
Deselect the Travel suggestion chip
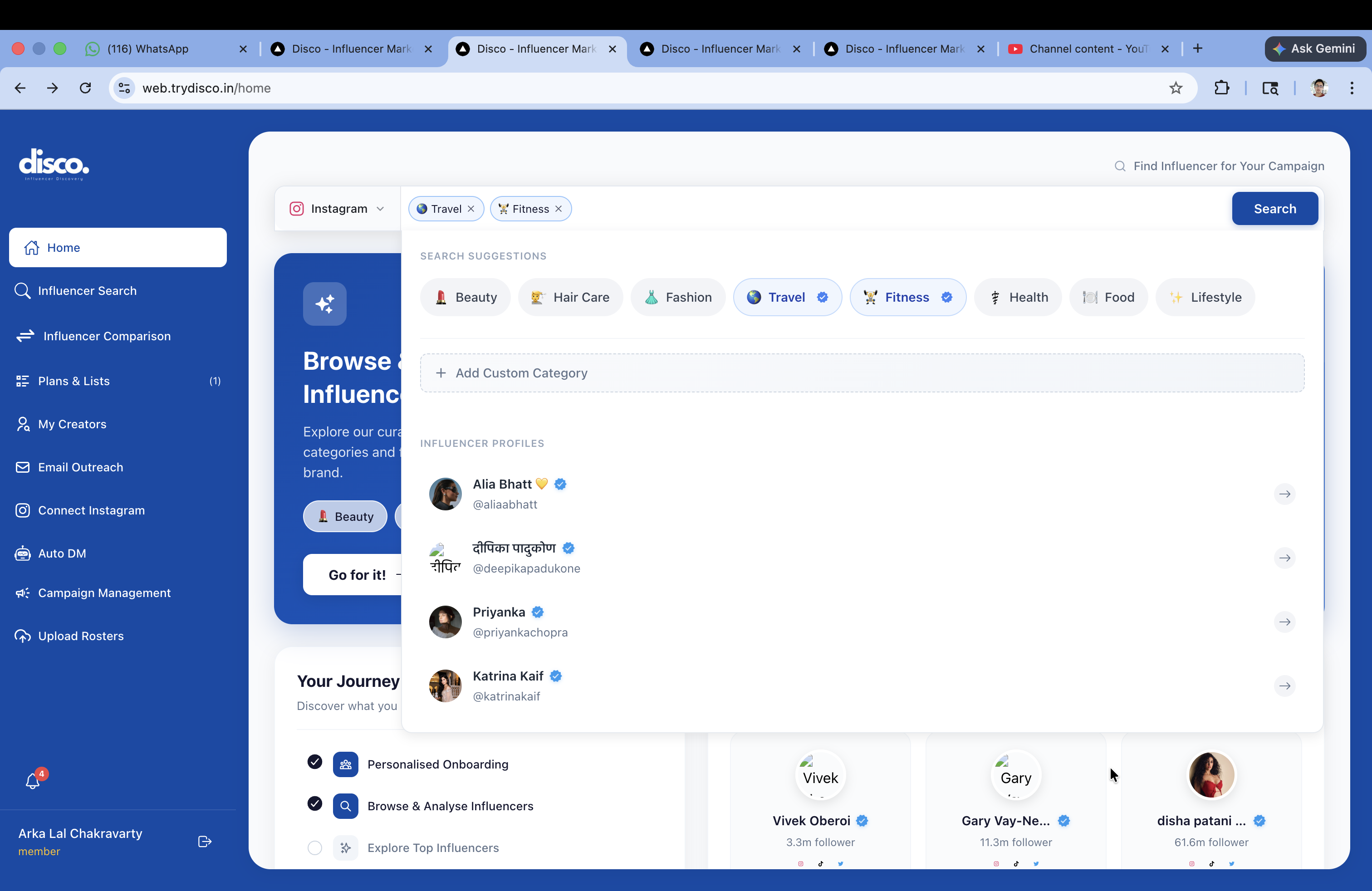point(787,298)
